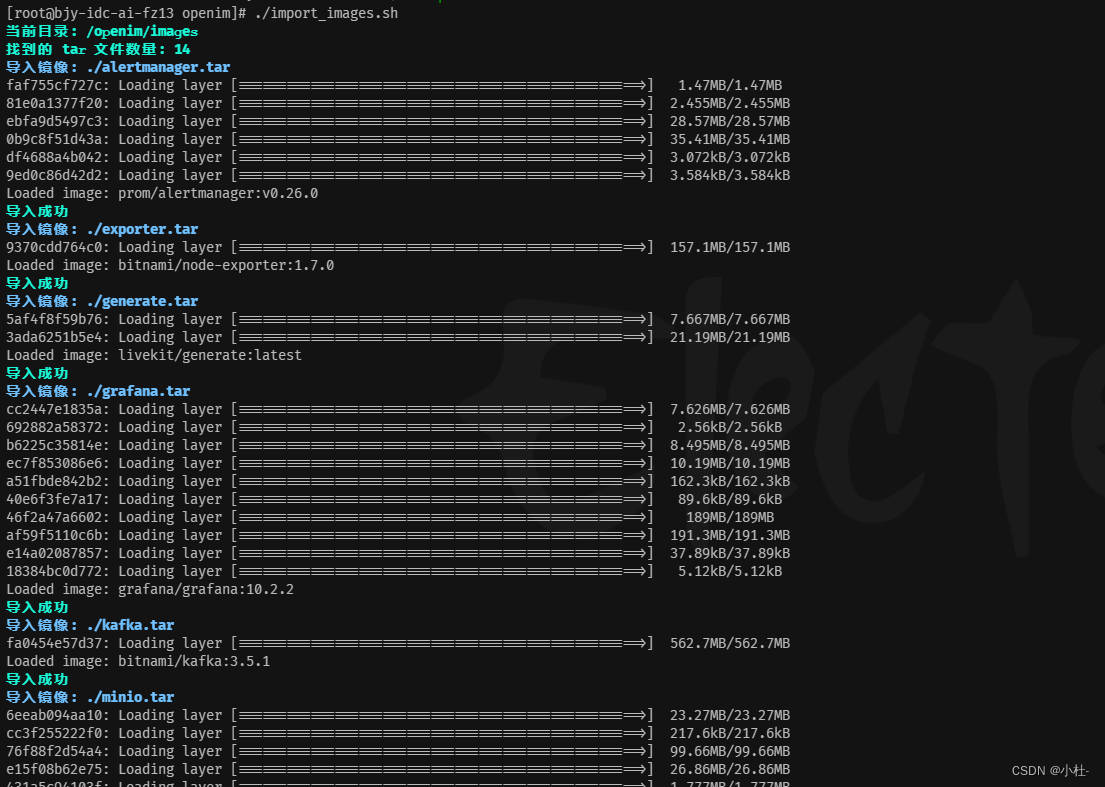The width and height of the screenshot is (1105, 787).
Task: Select the layer ID faf755cf727c
Action: [51, 85]
